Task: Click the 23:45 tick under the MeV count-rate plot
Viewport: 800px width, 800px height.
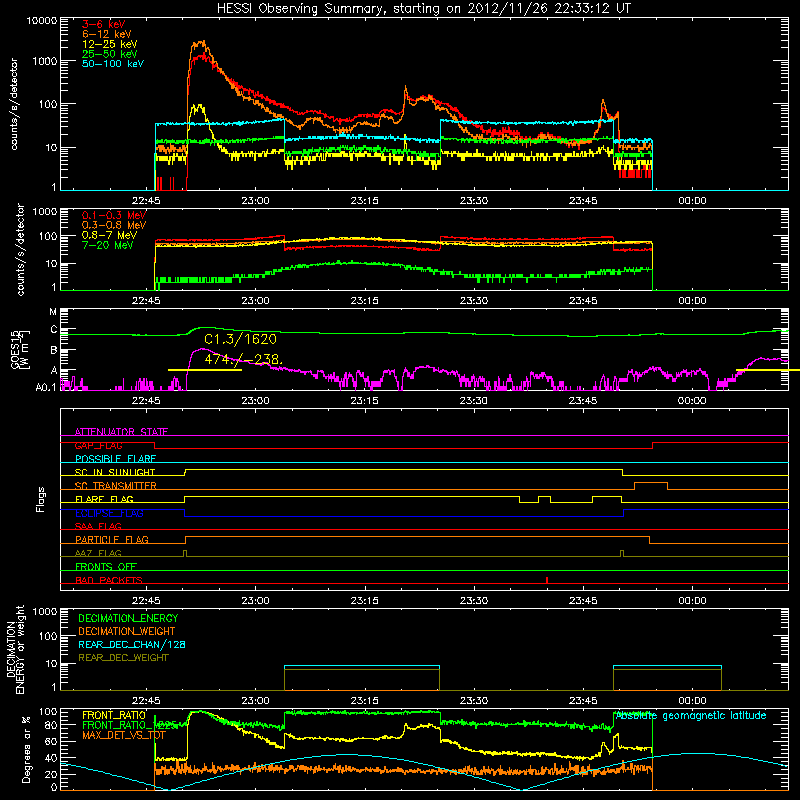Action: (583, 301)
